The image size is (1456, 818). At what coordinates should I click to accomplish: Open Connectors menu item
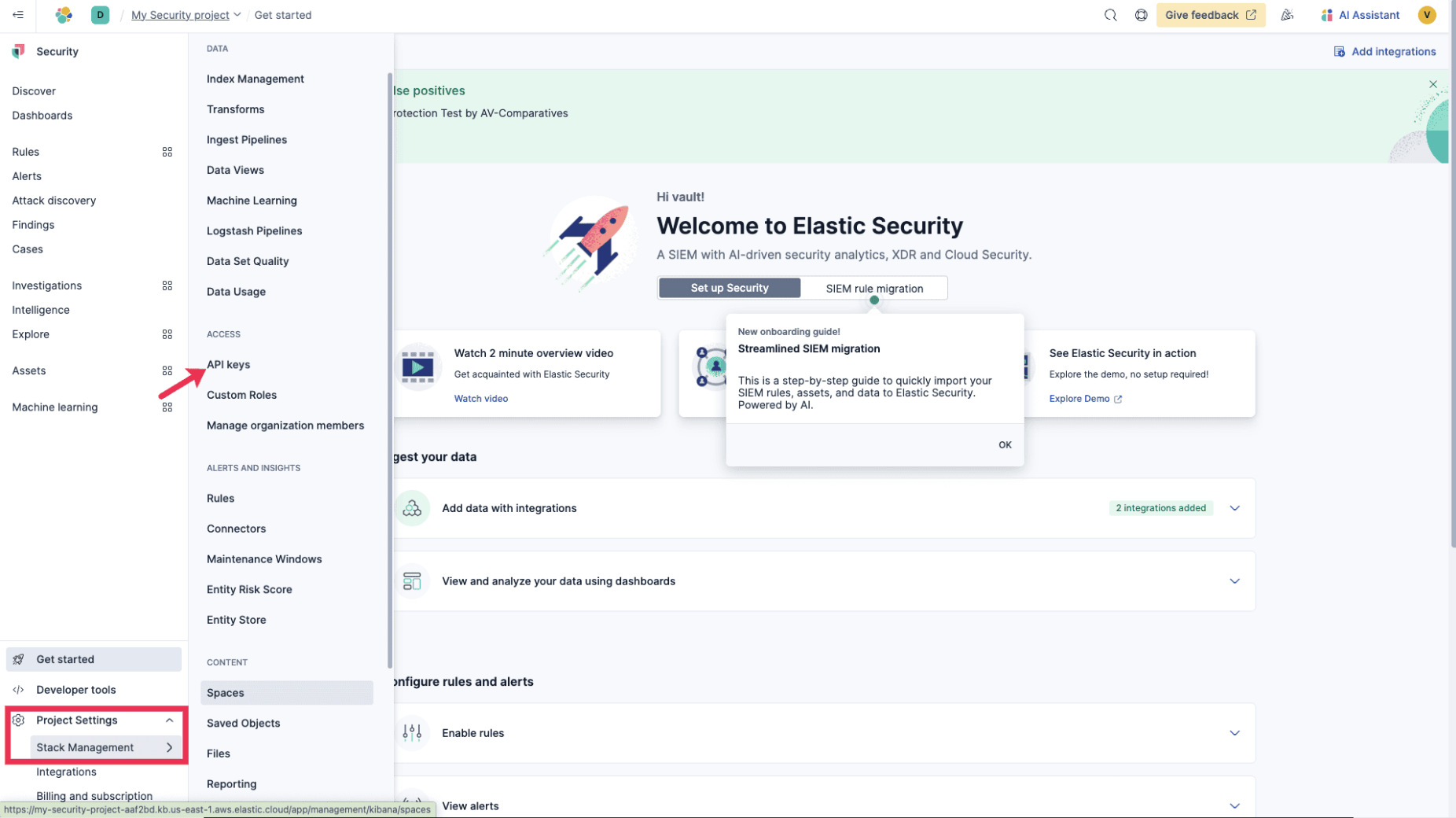tap(237, 529)
